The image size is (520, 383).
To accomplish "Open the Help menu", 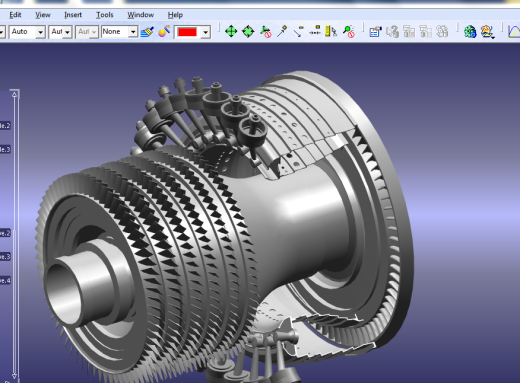I will [x=175, y=15].
